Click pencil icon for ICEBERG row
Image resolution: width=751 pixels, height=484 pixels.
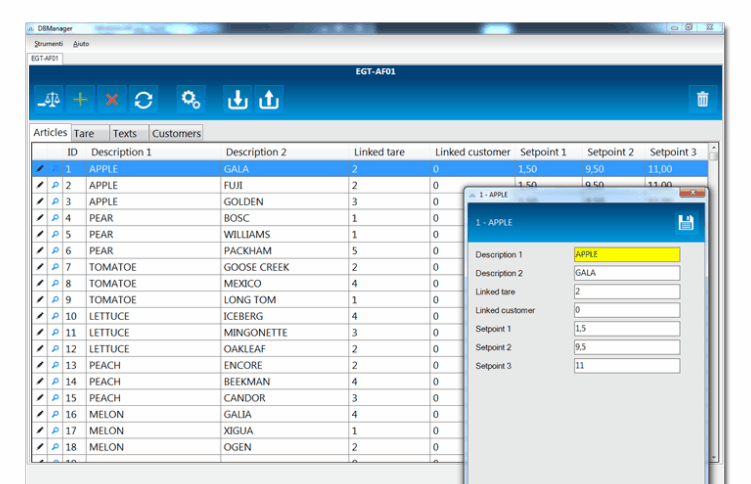tap(40, 315)
